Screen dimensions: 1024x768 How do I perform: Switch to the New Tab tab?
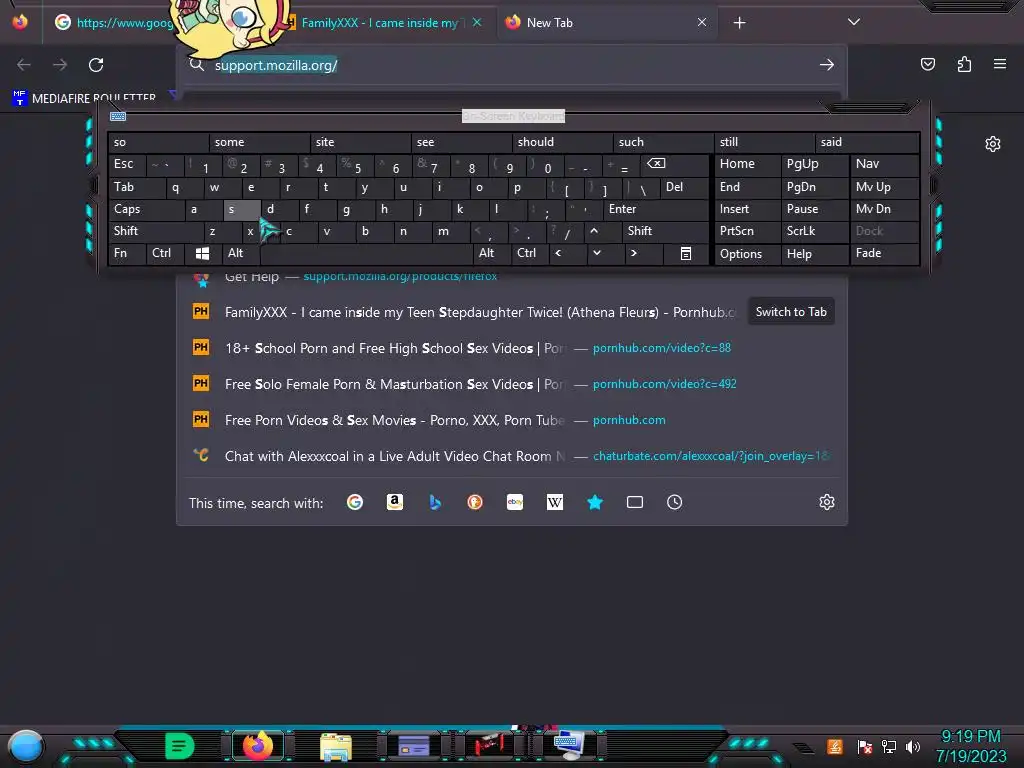click(606, 23)
